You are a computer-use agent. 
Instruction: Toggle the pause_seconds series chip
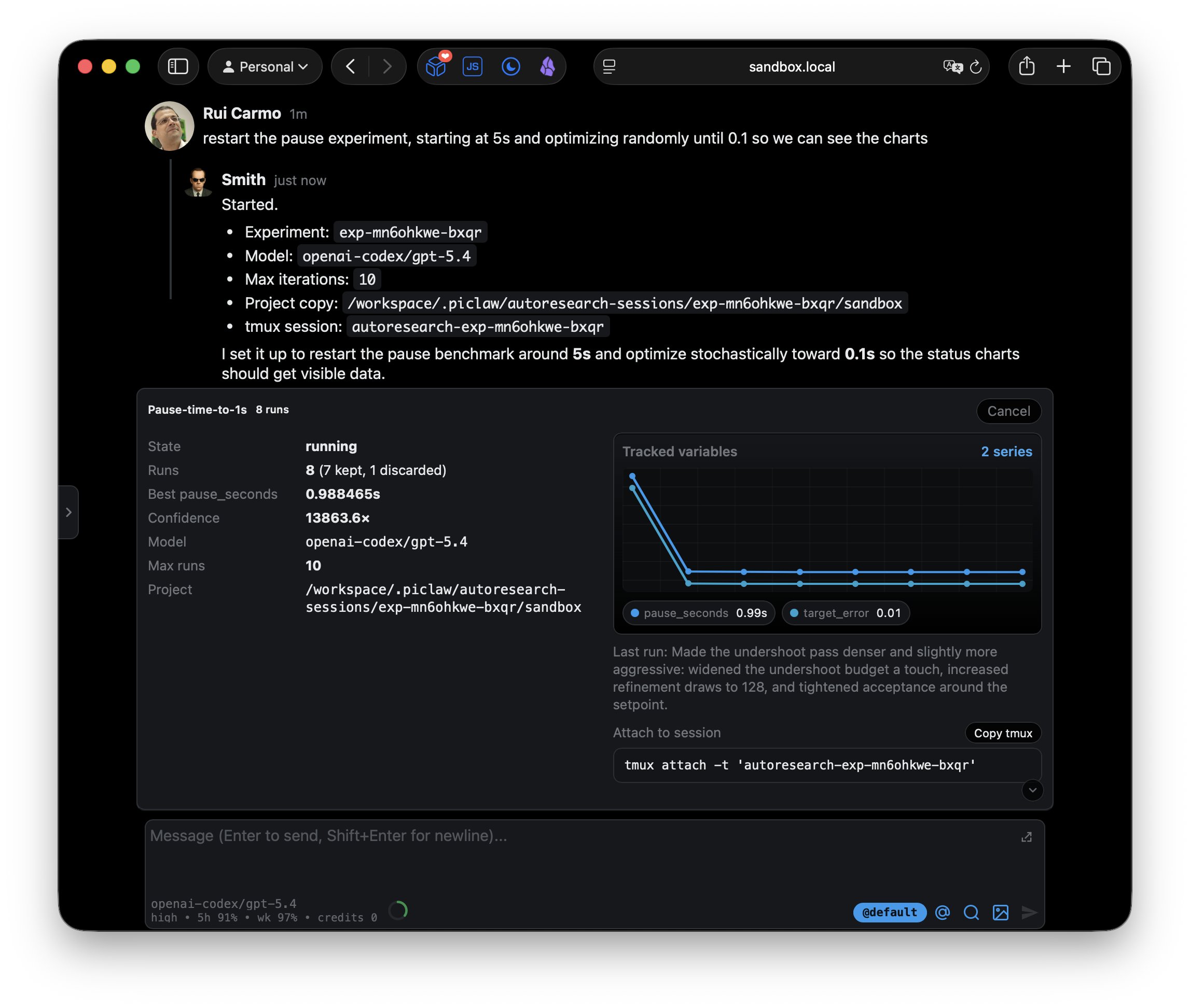[698, 613]
